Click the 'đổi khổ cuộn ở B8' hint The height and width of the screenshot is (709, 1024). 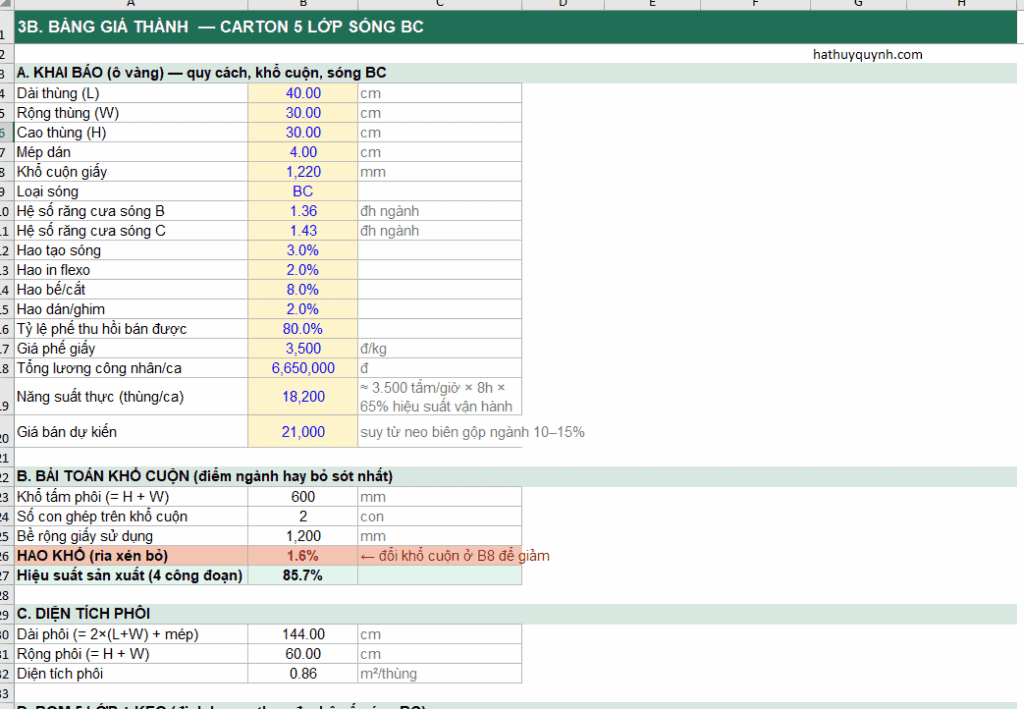click(x=455, y=556)
